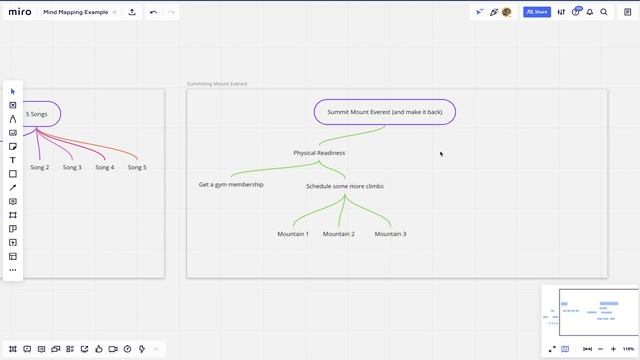The width and height of the screenshot is (640, 360).
Task: Export the board with upload icon
Action: pos(132,12)
